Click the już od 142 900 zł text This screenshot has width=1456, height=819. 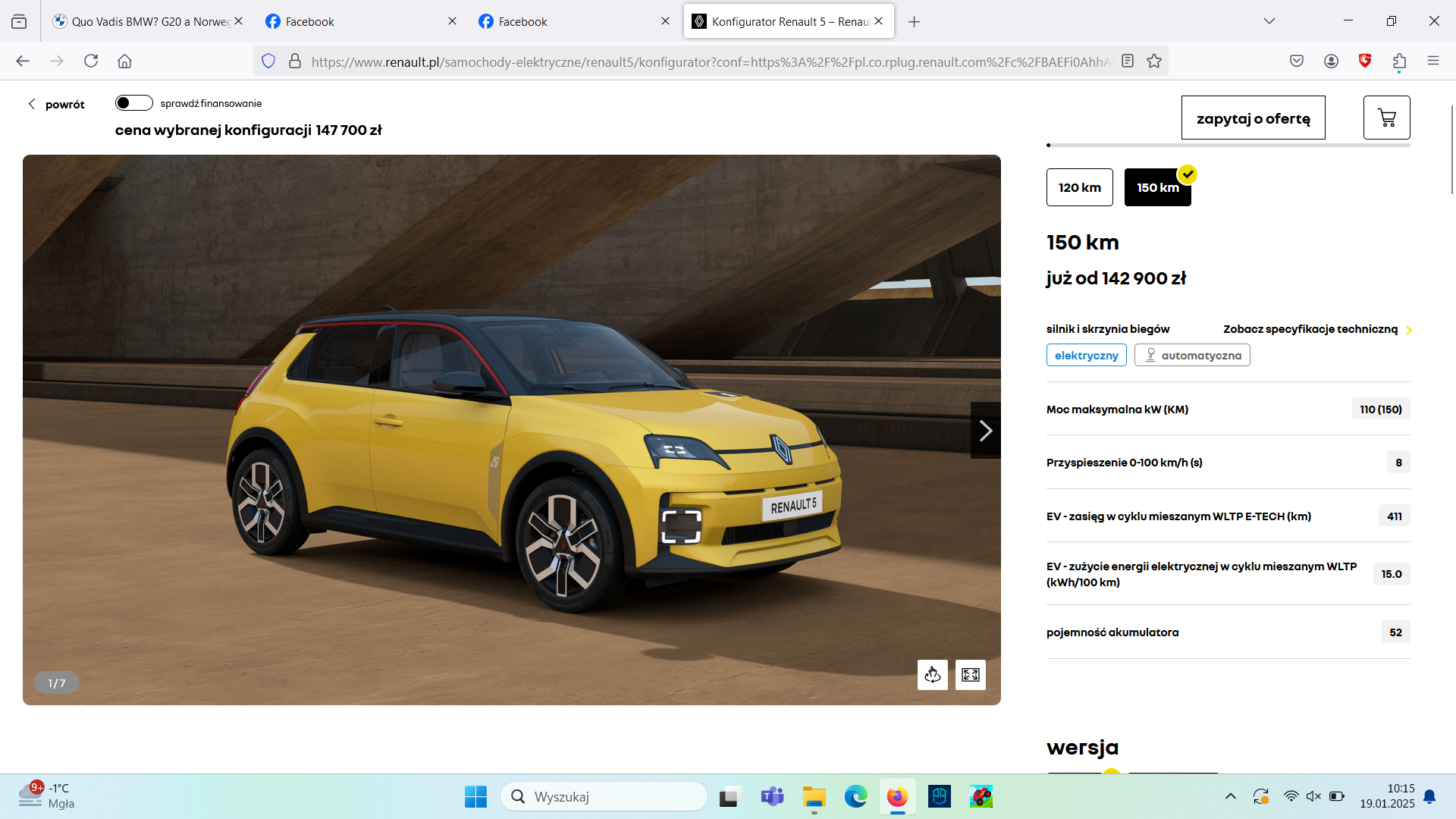click(x=1116, y=278)
